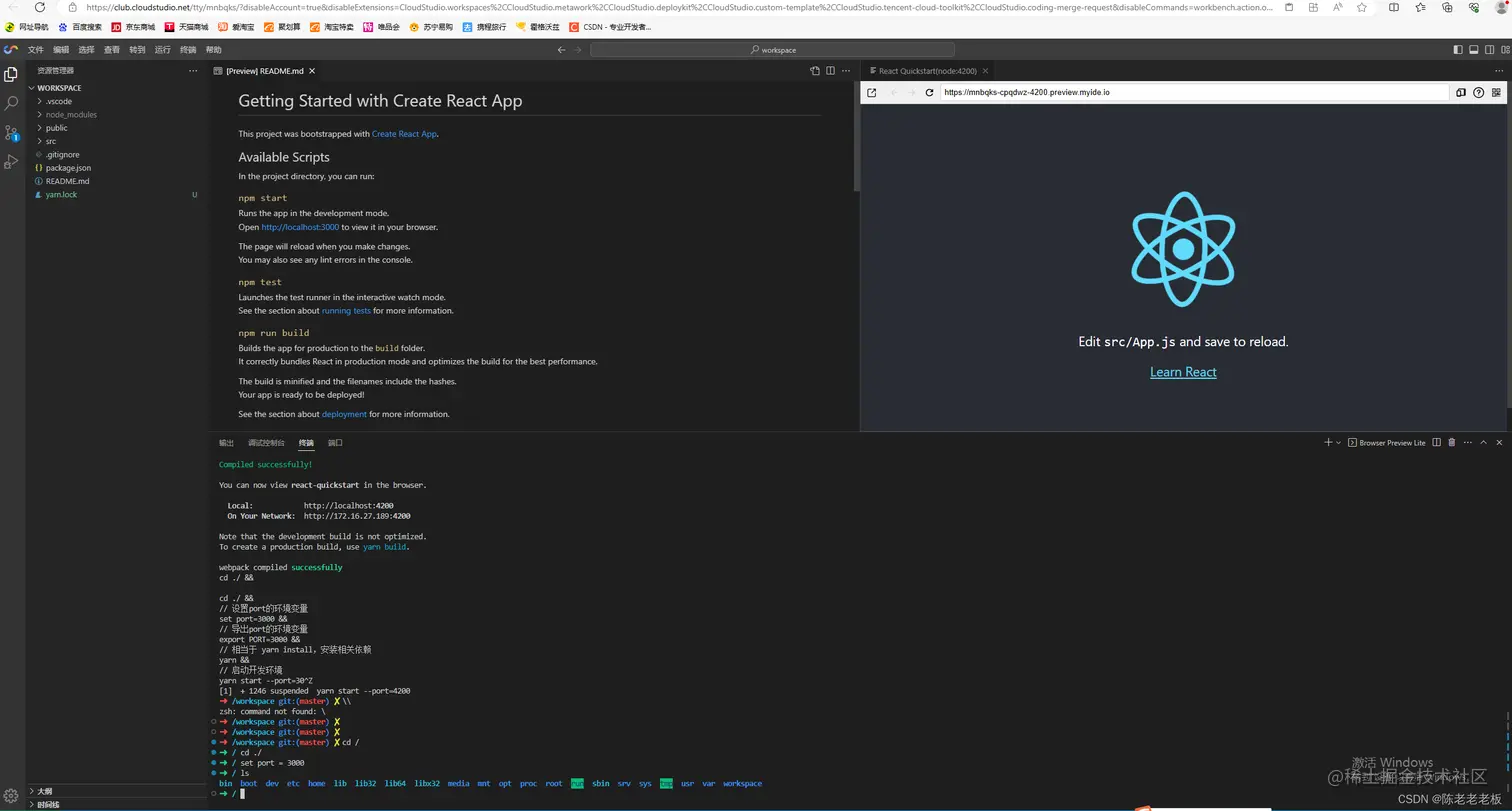Viewport: 1512px width, 811px height.
Task: Customize layout icon in title bar
Action: tap(1503, 49)
